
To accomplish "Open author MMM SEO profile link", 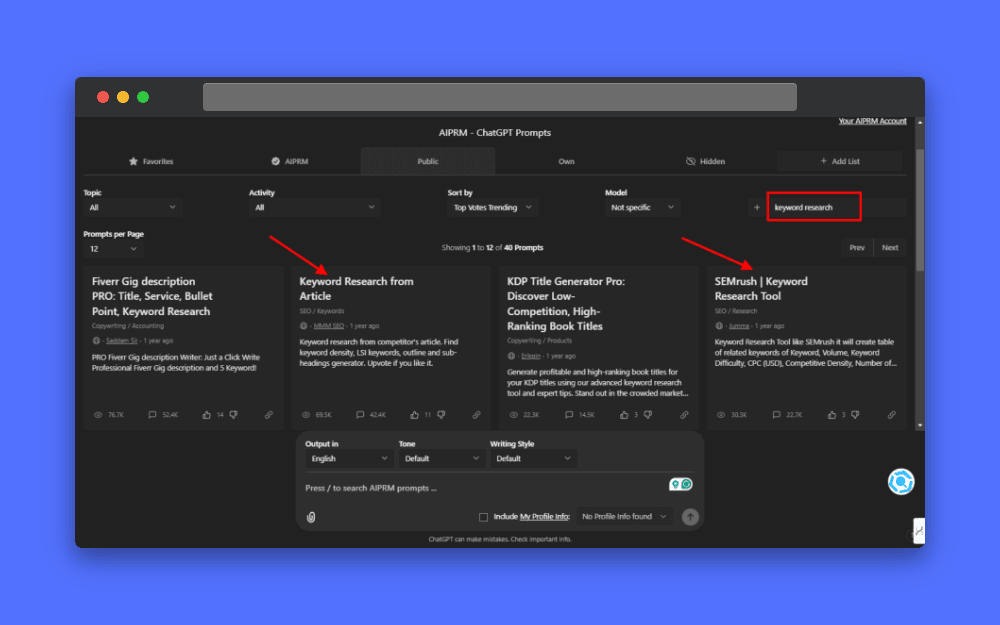I will tap(328, 326).
